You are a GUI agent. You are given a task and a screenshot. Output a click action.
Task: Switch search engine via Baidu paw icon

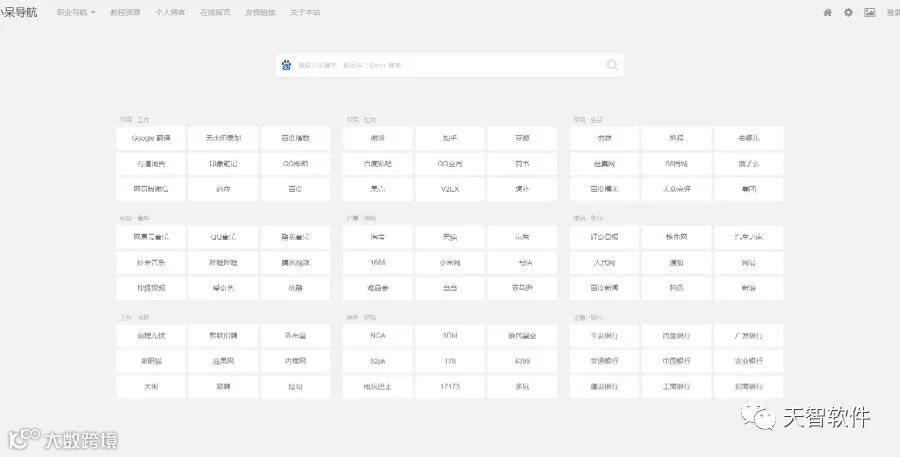pyautogui.click(x=286, y=65)
